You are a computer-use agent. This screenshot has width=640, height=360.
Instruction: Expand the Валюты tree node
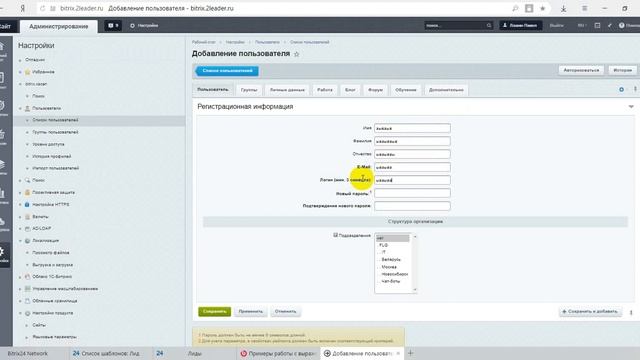(20, 217)
